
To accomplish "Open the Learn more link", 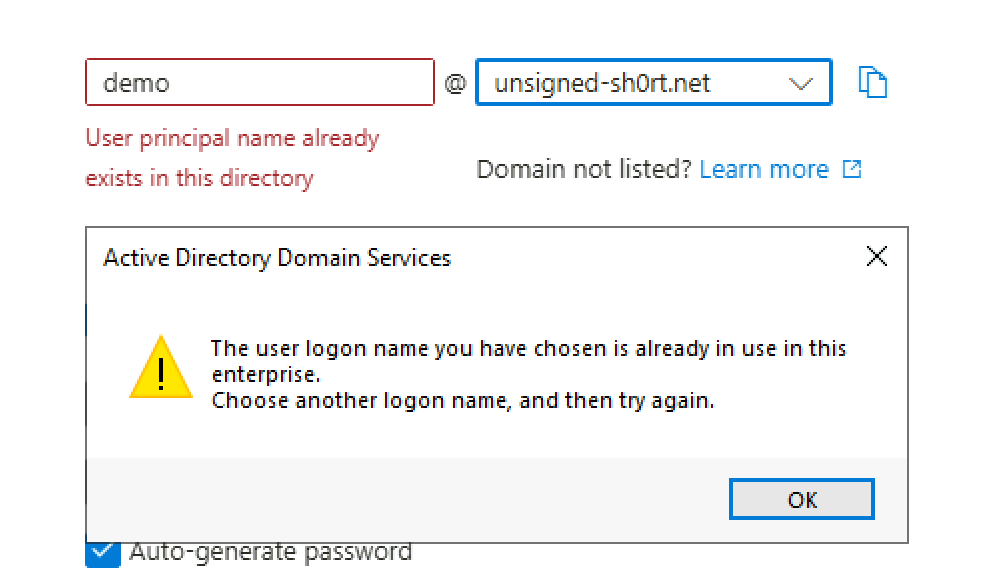I will pos(764,169).
